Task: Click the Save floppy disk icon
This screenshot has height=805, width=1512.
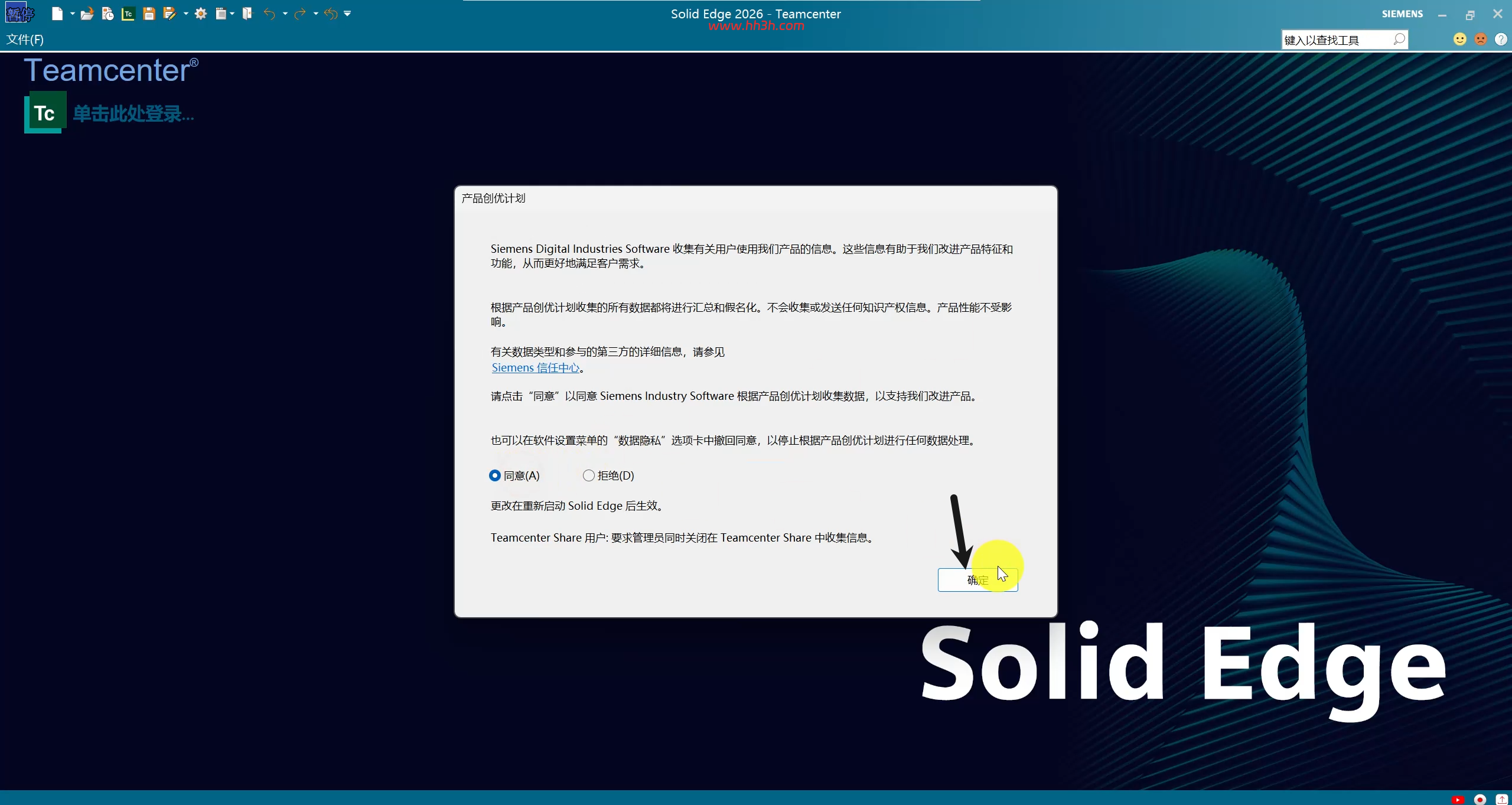Action: (149, 14)
